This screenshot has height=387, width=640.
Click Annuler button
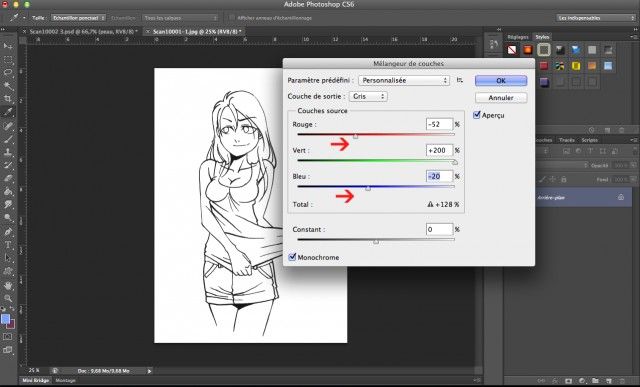[x=501, y=98]
